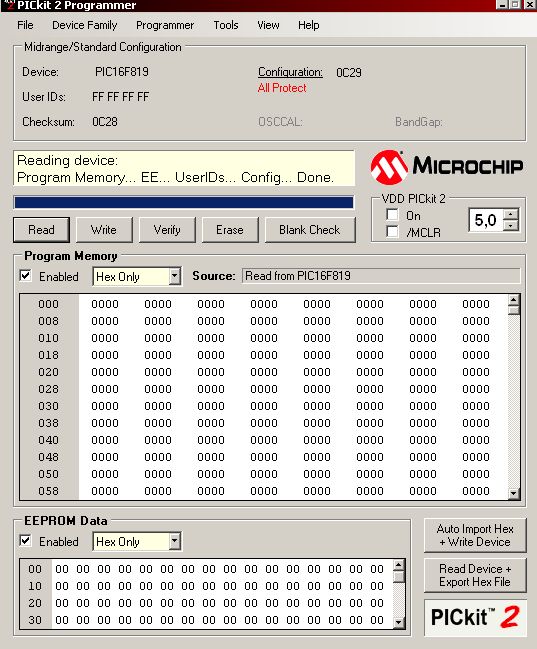Image resolution: width=537 pixels, height=649 pixels.
Task: Select program memory address row 000
Action: tap(48, 304)
